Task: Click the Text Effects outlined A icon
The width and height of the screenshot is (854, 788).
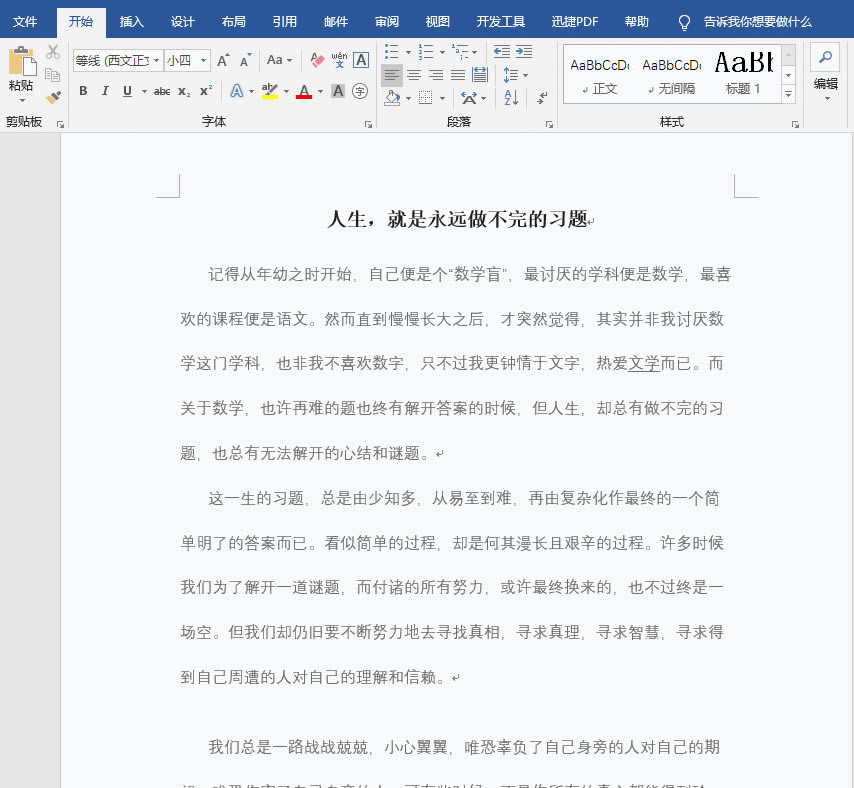Action: point(236,91)
